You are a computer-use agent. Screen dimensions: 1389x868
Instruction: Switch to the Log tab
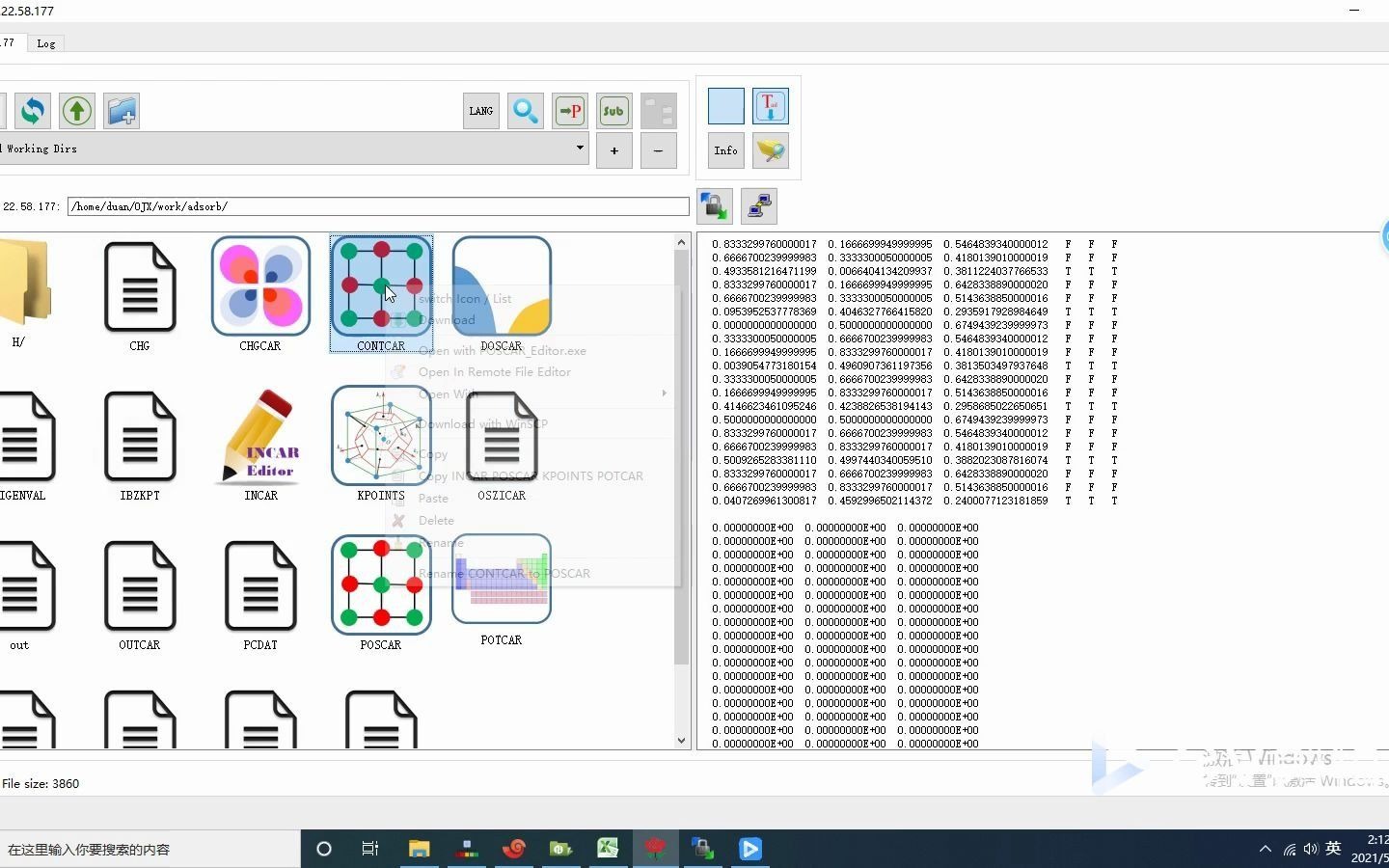click(46, 43)
